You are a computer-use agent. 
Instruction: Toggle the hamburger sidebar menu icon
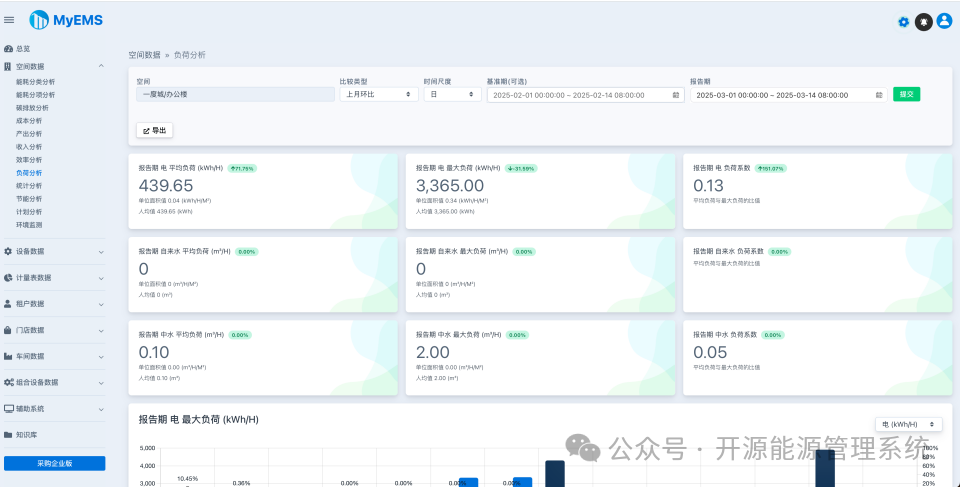9,20
